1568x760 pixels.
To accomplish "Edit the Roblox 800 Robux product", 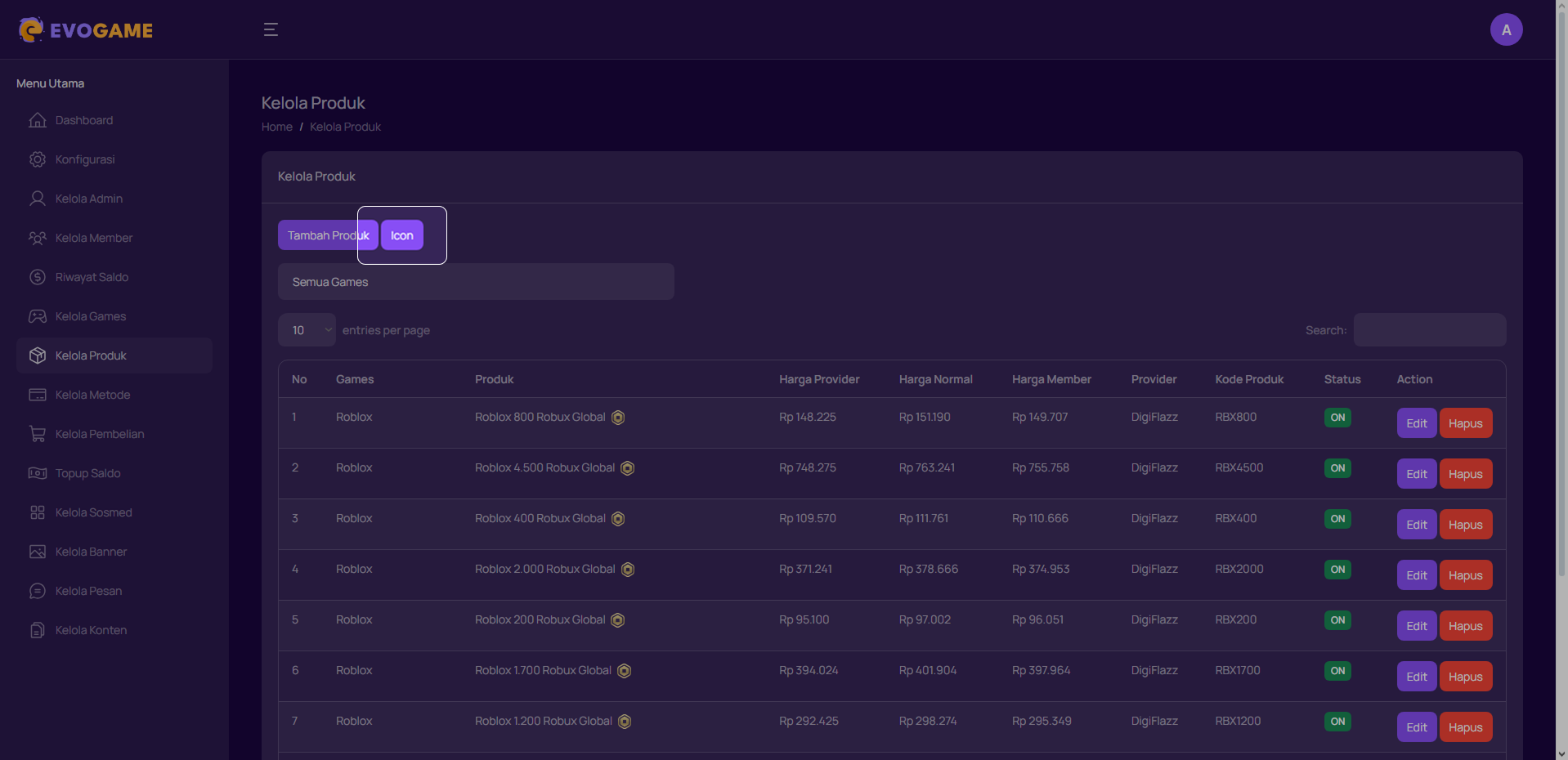I will tap(1417, 423).
